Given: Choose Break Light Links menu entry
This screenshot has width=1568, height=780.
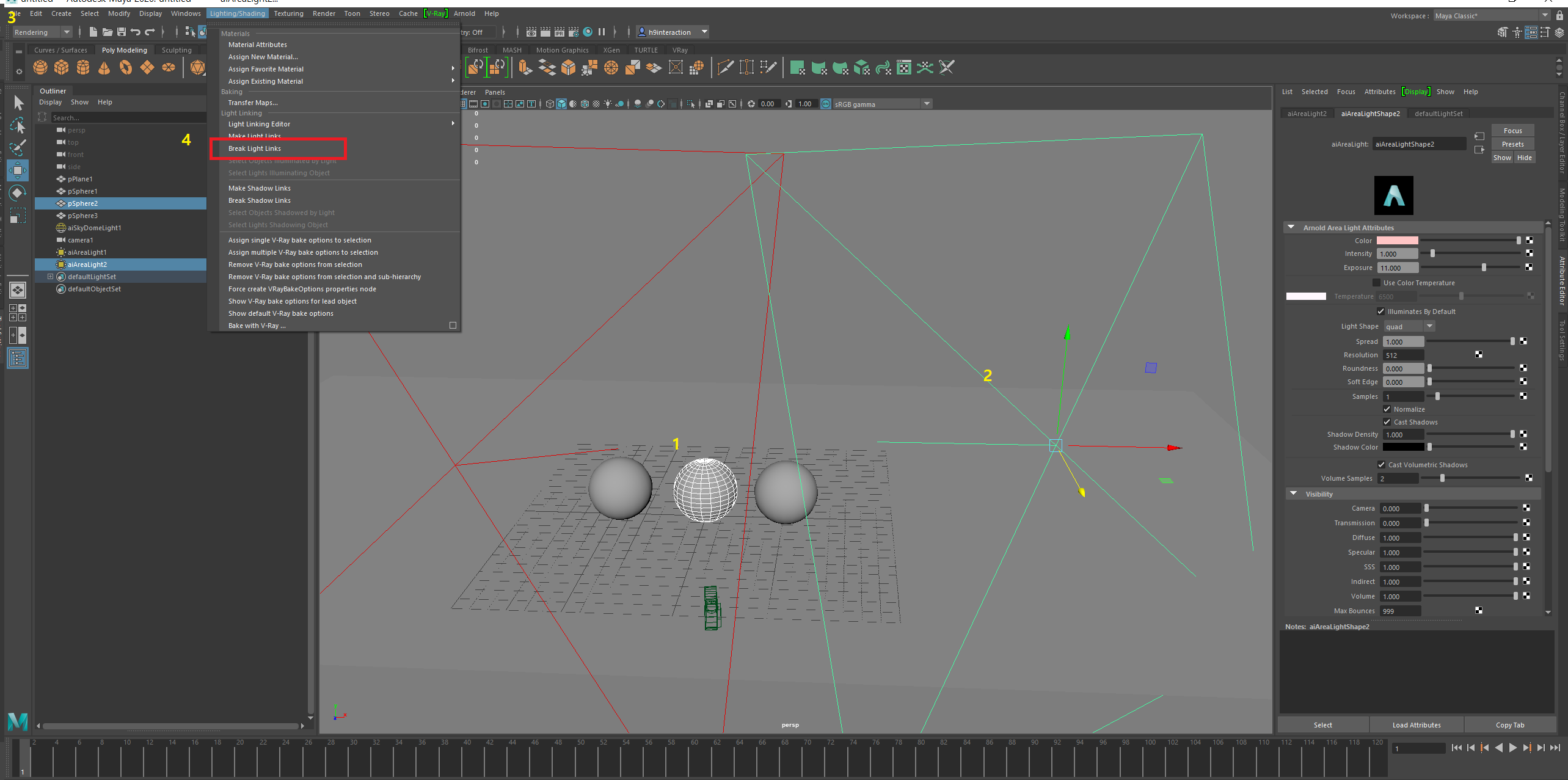Looking at the screenshot, I should [x=255, y=148].
